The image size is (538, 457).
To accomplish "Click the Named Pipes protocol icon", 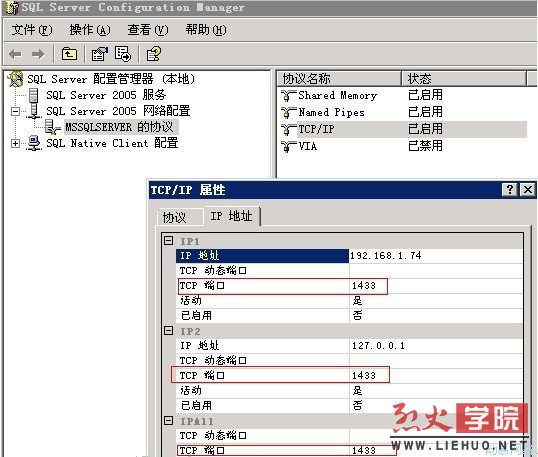I will [288, 113].
